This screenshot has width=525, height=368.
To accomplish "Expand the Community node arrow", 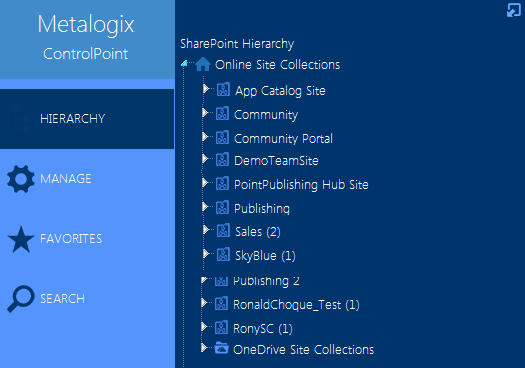I will click(x=205, y=113).
